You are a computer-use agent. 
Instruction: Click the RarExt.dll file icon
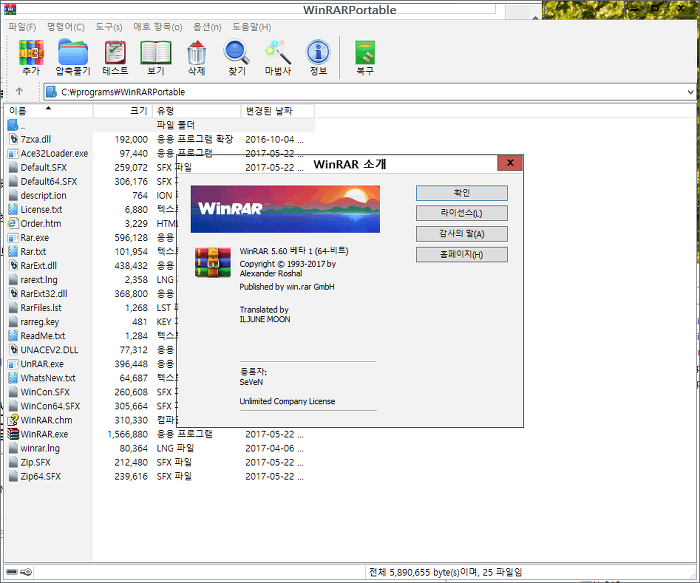[13, 266]
